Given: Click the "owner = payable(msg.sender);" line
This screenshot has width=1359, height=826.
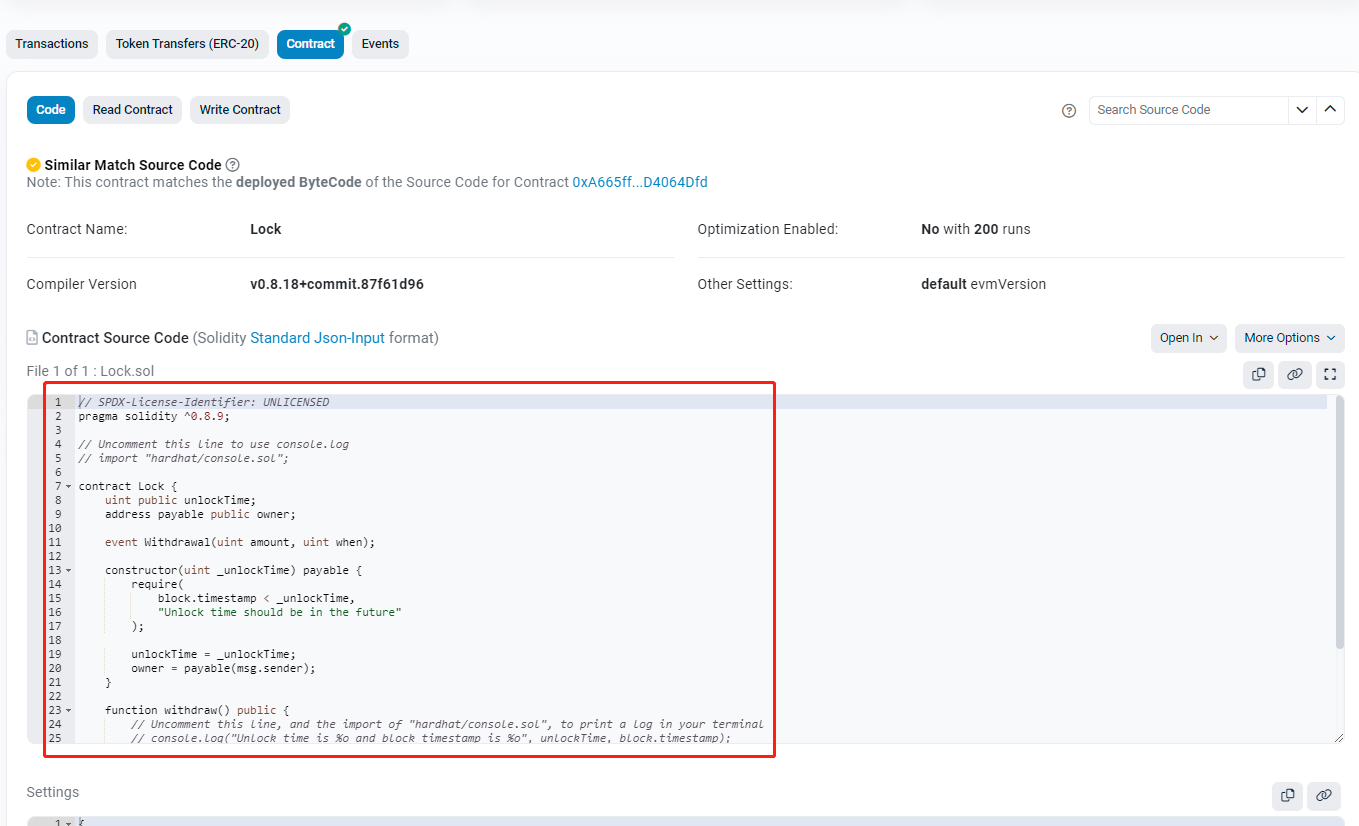Looking at the screenshot, I should pyautogui.click(x=223, y=668).
